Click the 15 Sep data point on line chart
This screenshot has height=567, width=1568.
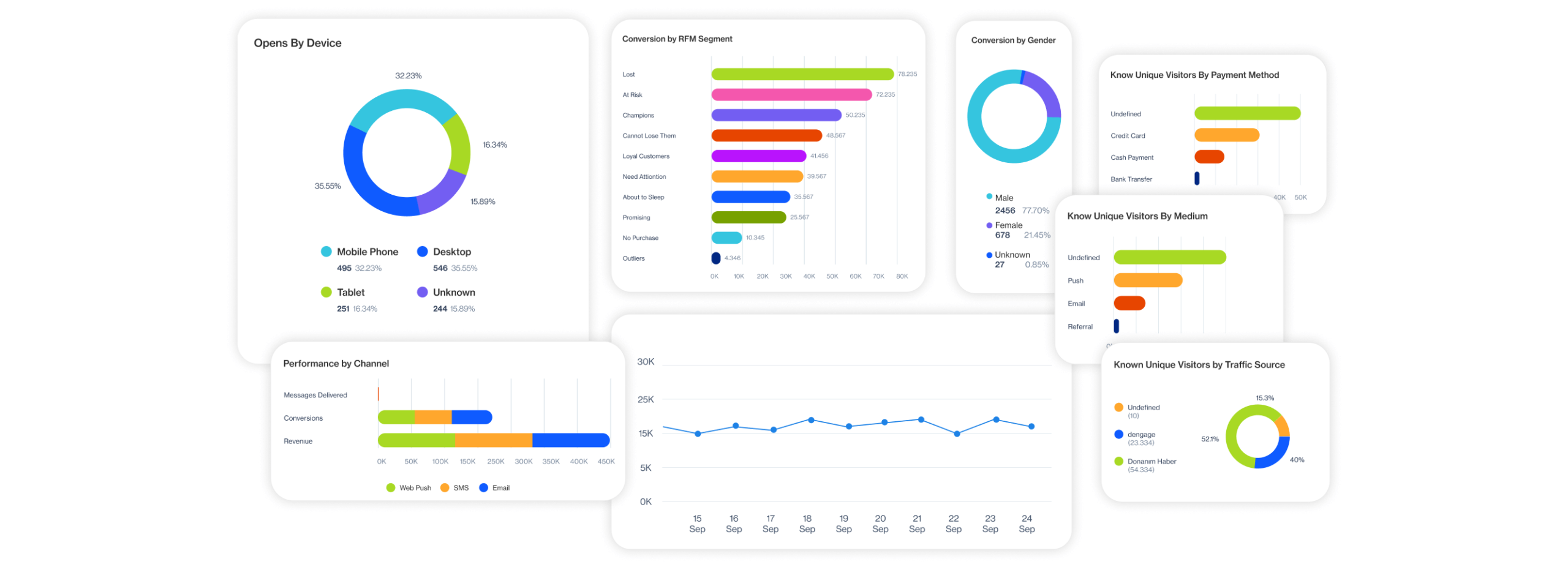tap(697, 432)
